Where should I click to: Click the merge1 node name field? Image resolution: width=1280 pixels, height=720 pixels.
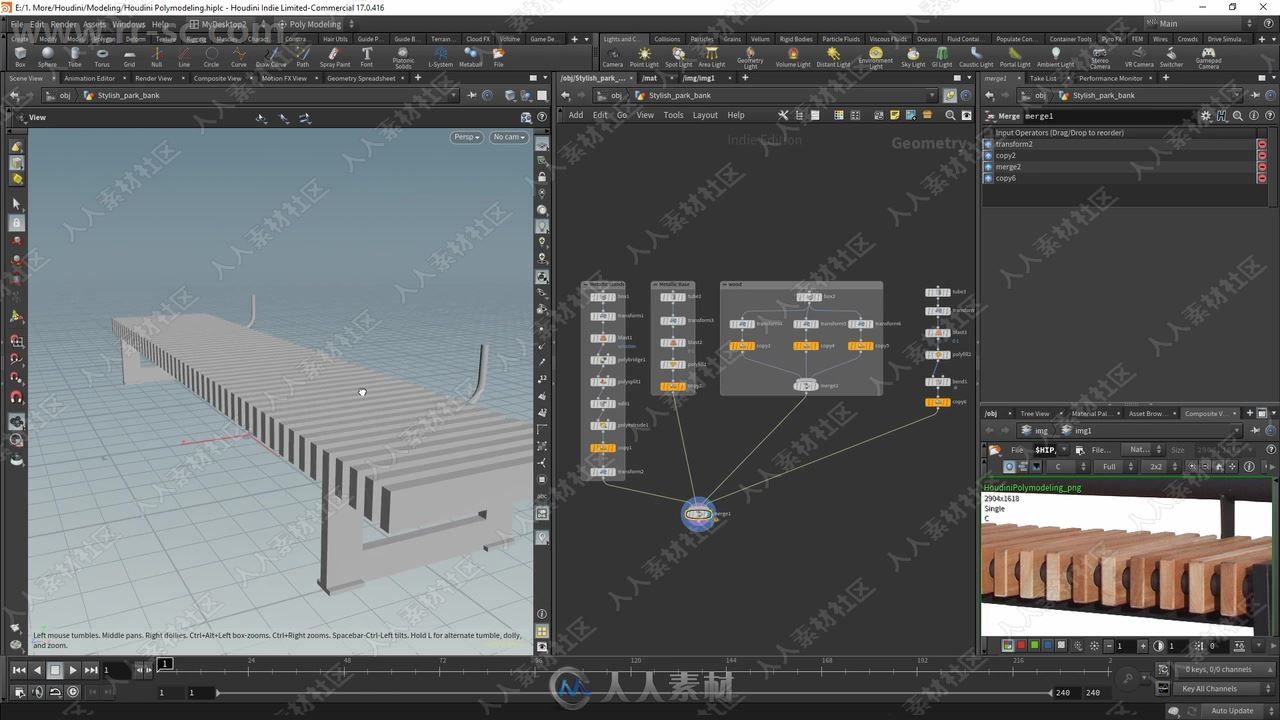(1110, 116)
